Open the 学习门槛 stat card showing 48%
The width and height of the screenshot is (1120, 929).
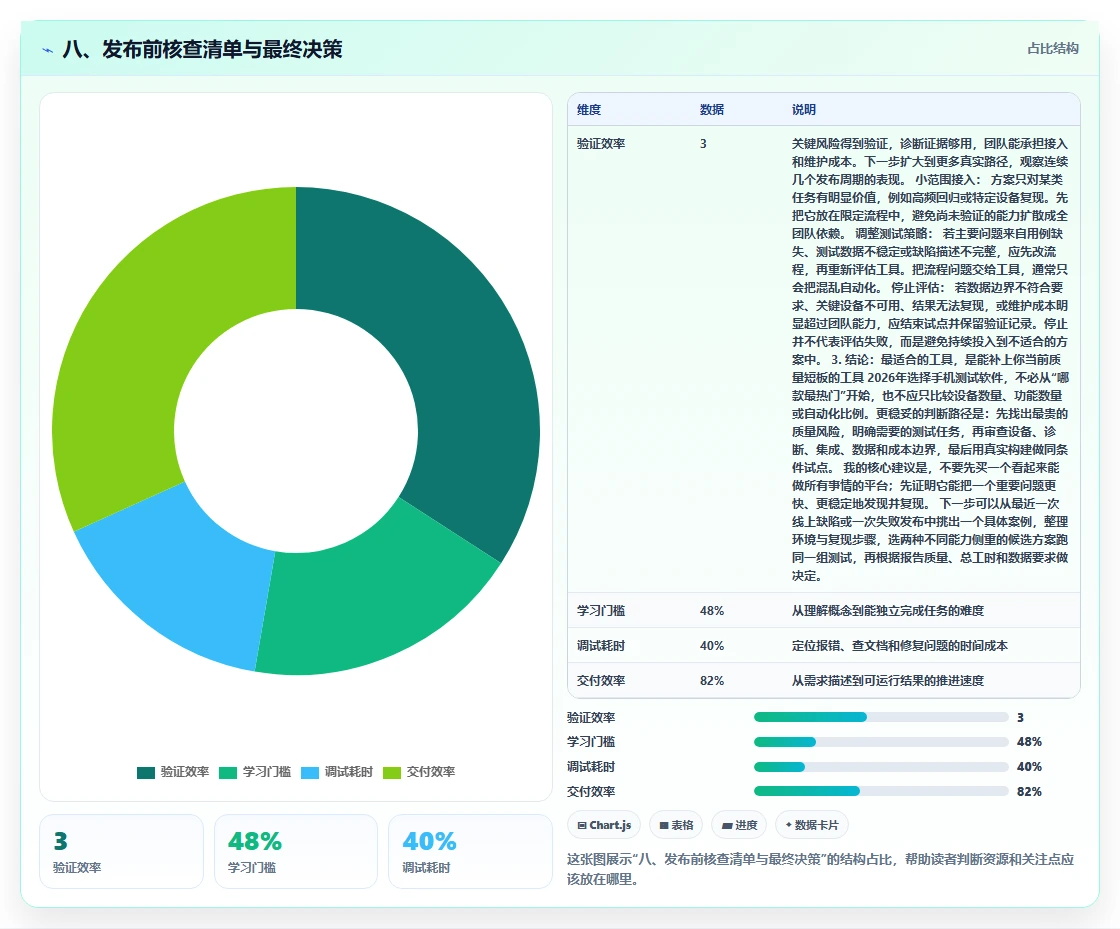tap(296, 852)
